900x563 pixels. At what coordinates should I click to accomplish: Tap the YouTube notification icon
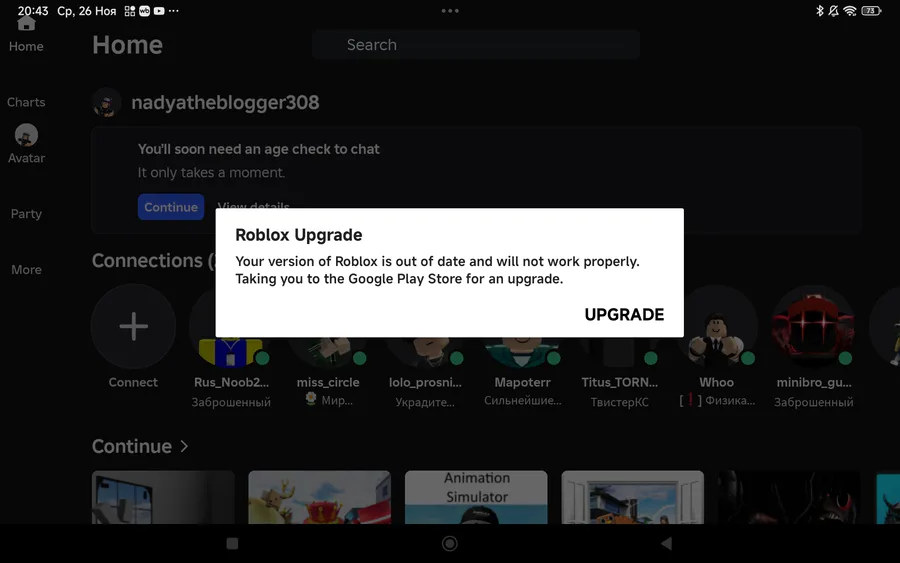point(159,10)
